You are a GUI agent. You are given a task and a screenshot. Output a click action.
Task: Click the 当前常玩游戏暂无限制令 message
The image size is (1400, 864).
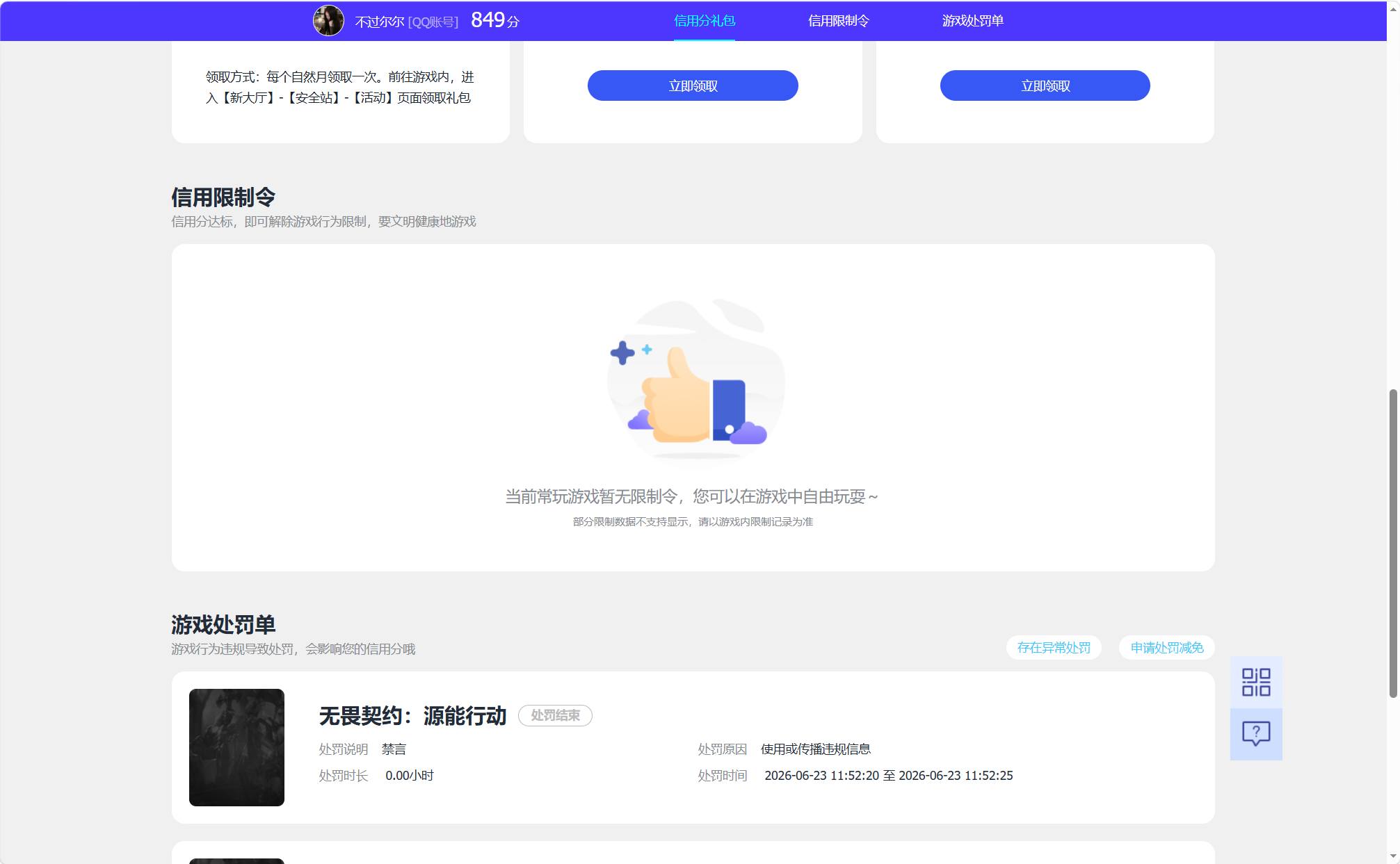(692, 496)
